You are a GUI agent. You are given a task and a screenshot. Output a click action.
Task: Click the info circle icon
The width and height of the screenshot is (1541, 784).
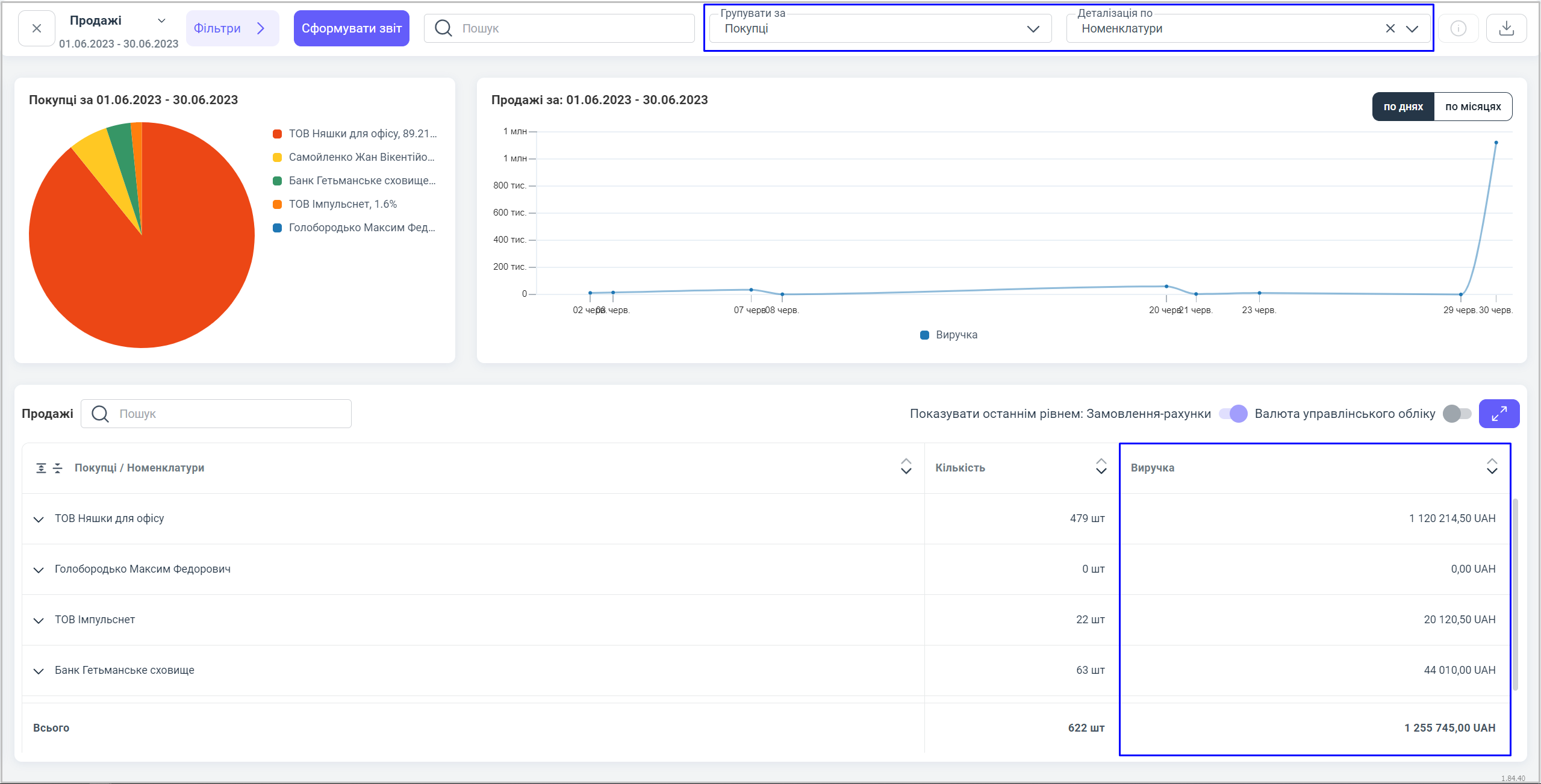coord(1458,28)
